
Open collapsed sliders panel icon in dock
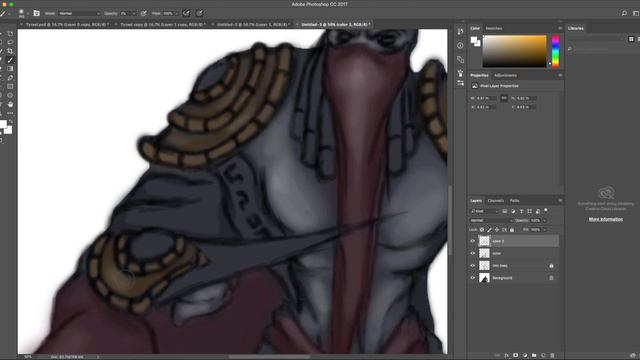pyautogui.click(x=460, y=83)
